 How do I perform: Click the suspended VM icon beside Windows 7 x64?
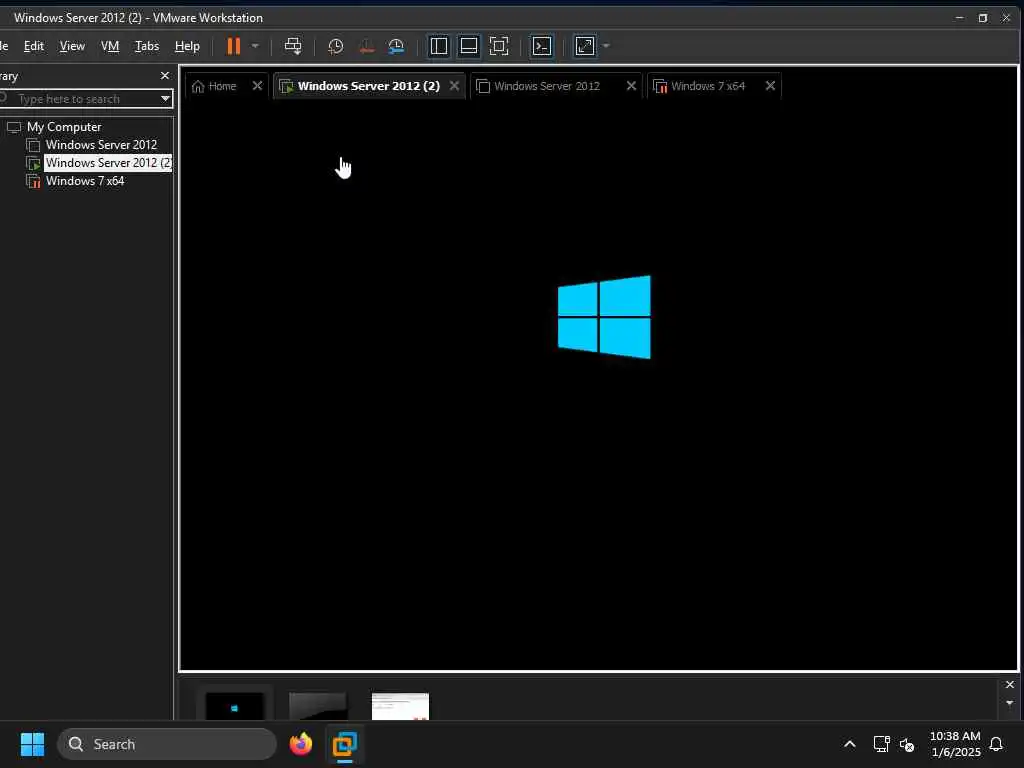click(x=33, y=181)
